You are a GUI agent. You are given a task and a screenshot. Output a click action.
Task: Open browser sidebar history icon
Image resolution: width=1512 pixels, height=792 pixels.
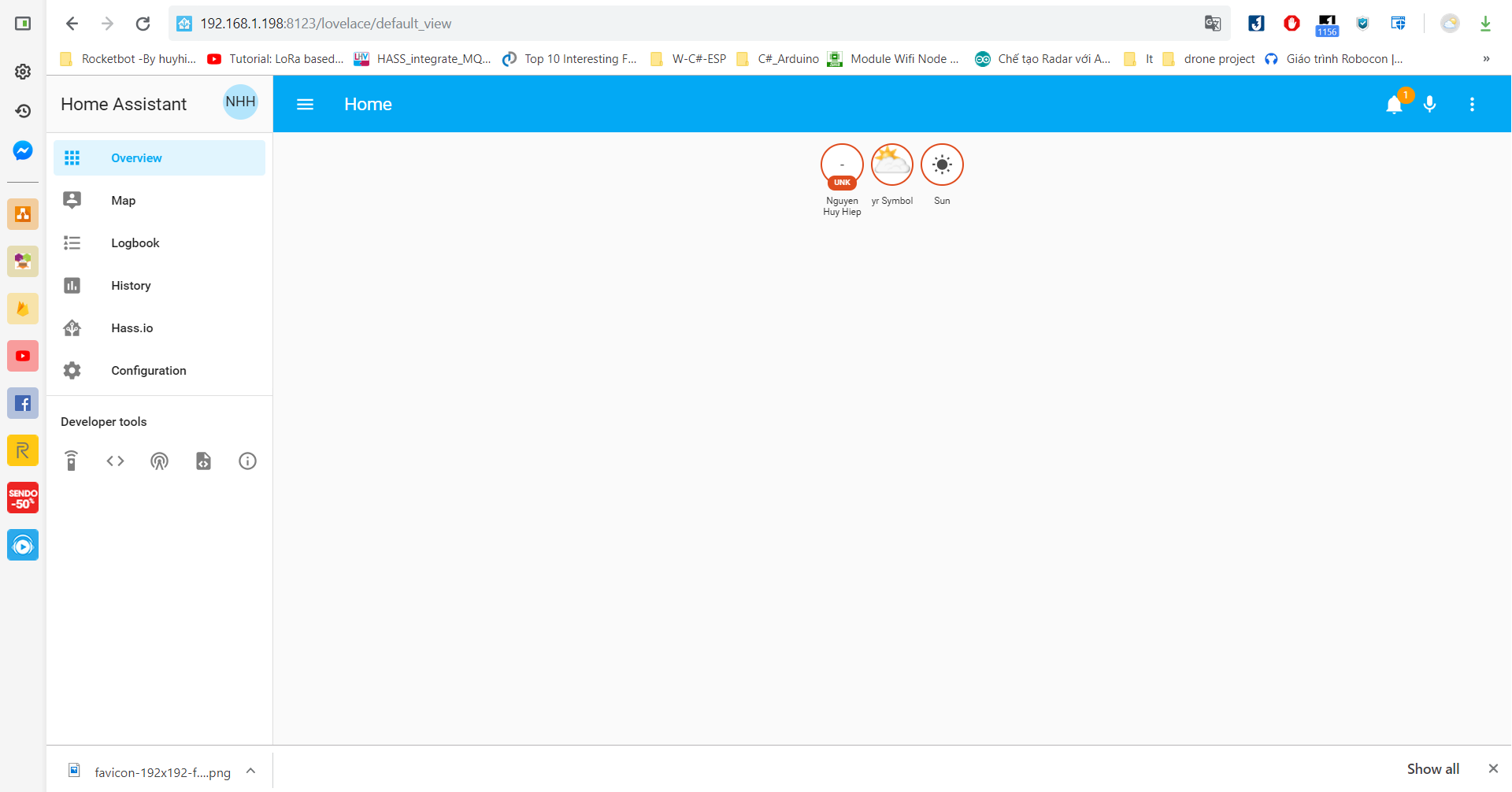tap(23, 111)
